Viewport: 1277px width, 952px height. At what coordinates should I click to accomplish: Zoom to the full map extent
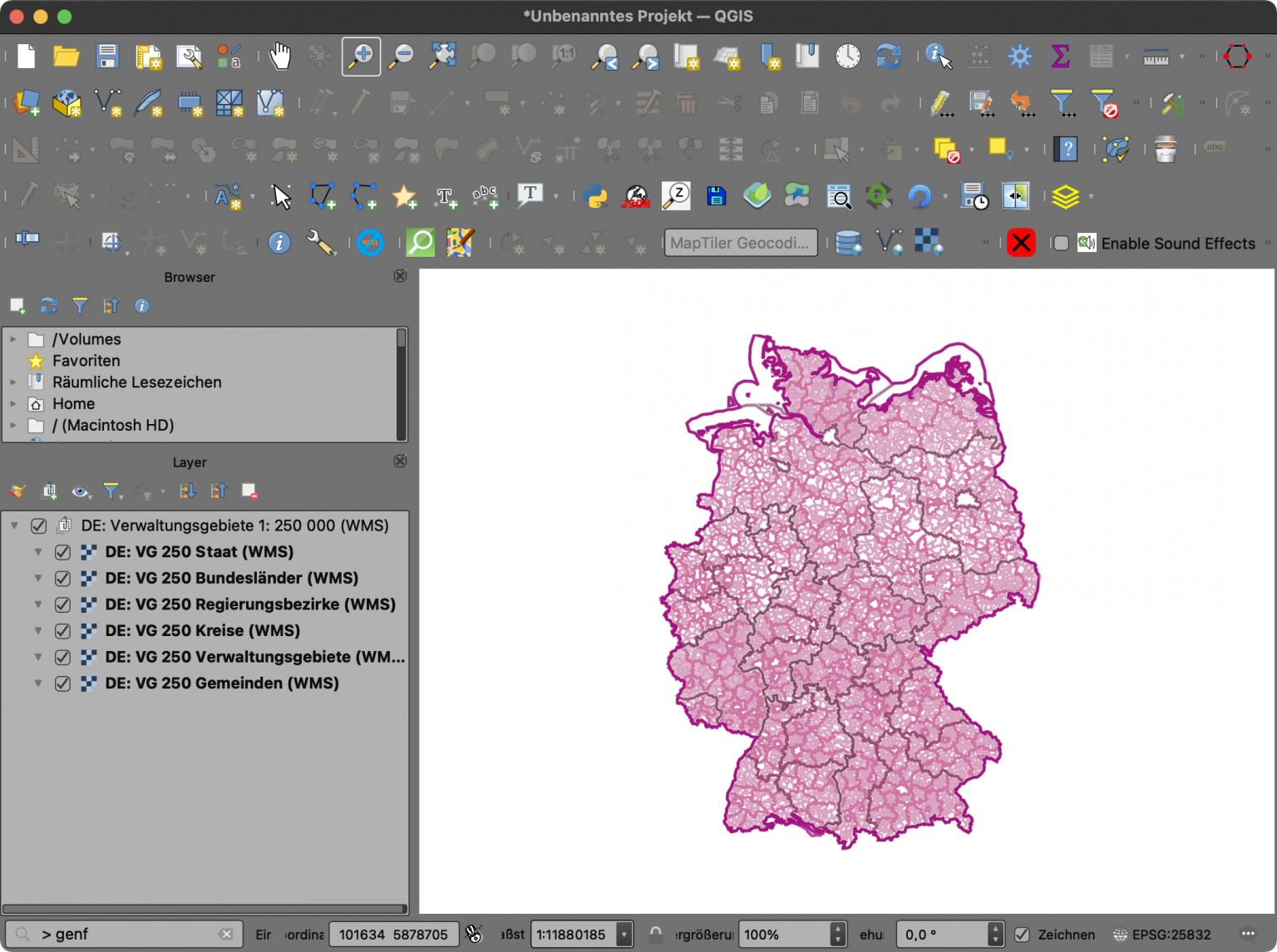pos(442,56)
